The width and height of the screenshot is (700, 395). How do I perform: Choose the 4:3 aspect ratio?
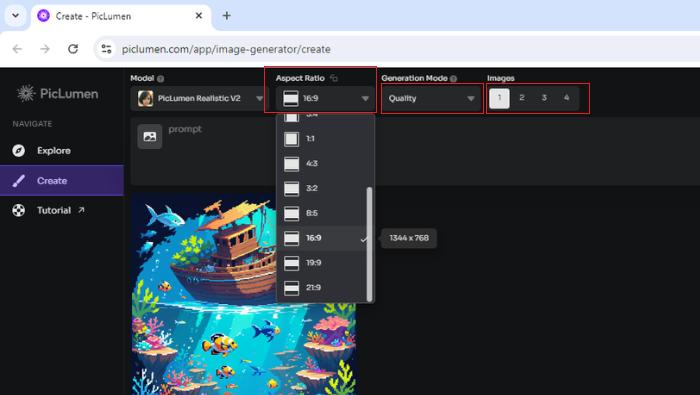click(322, 163)
